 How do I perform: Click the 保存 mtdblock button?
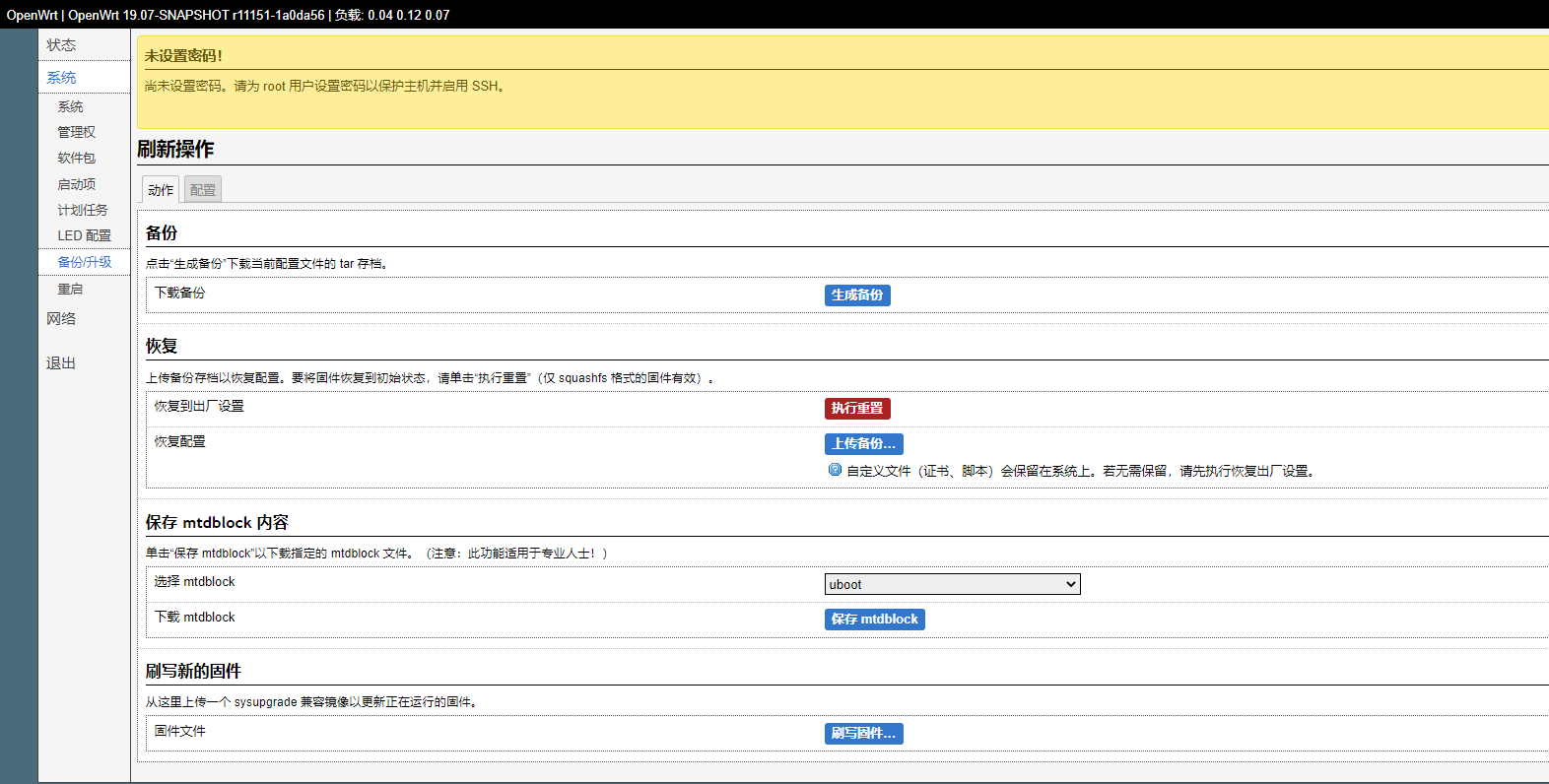(874, 619)
